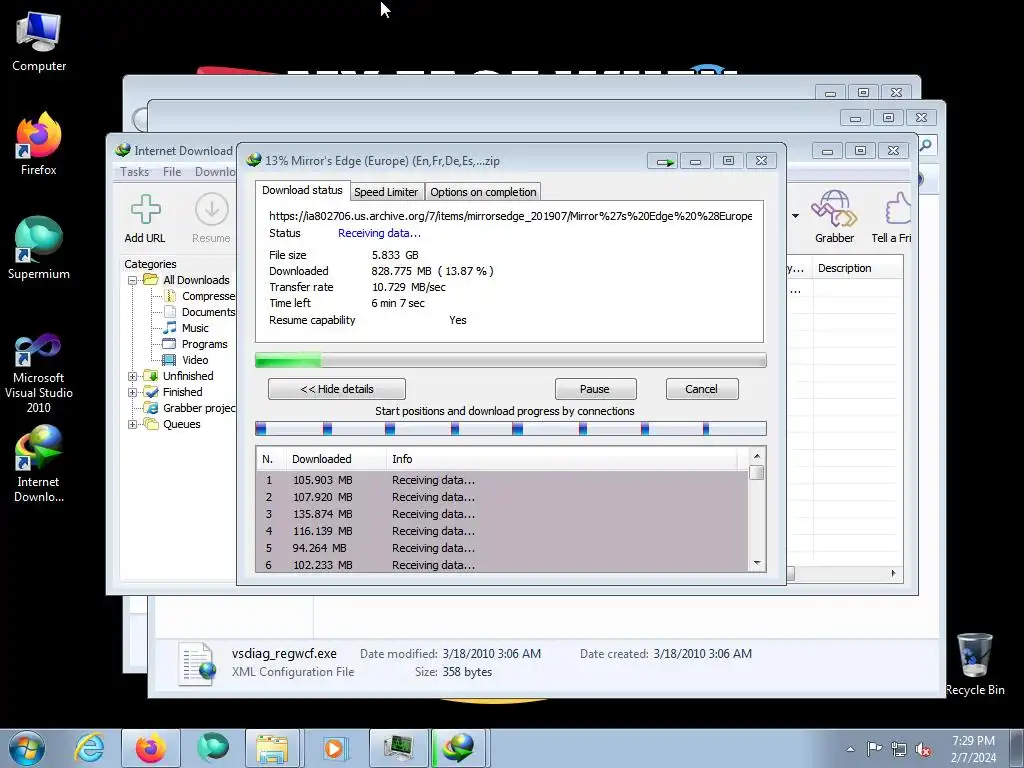Click the muted volume tray icon
This screenshot has height=768, width=1024.
point(923,749)
